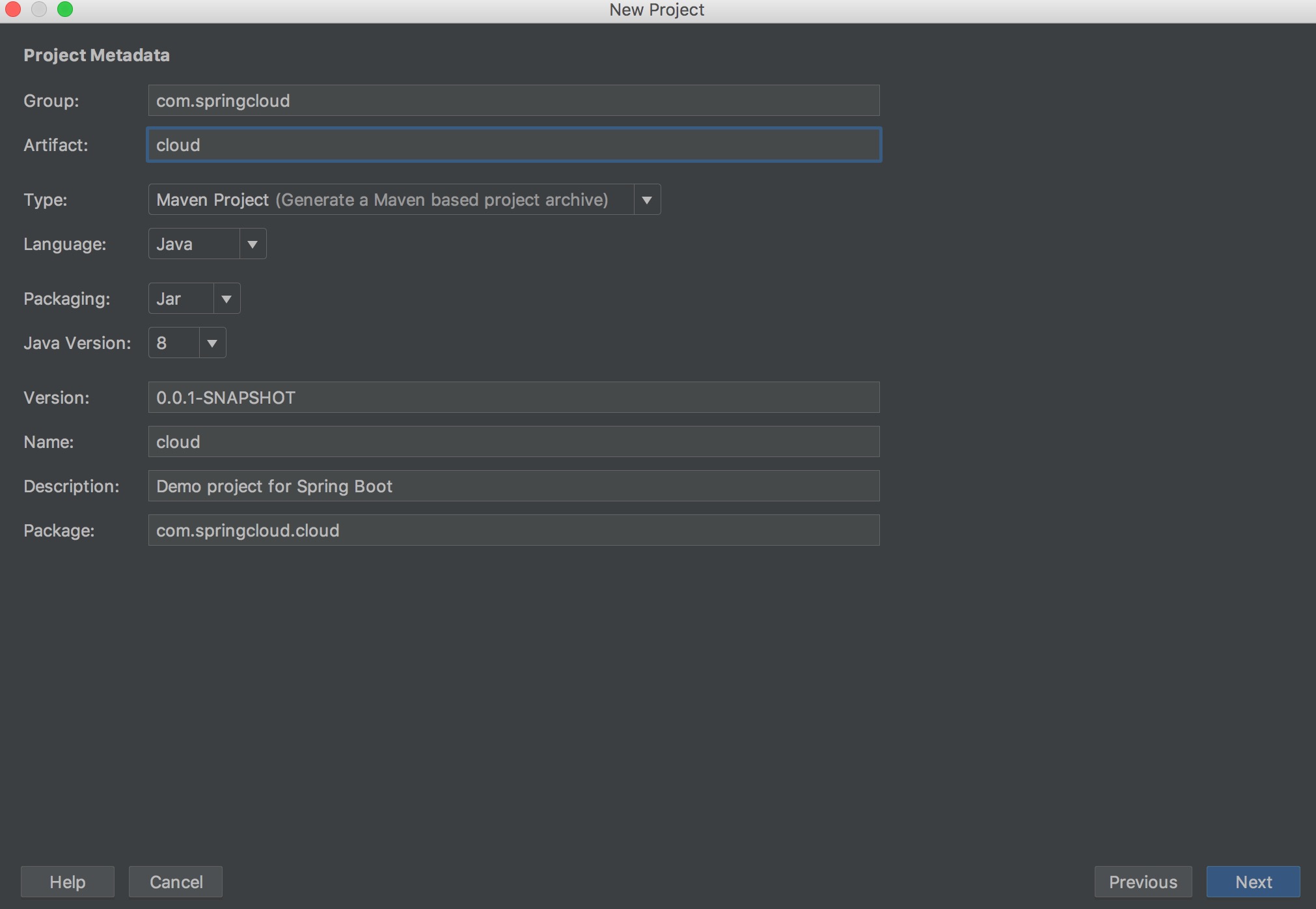Open the Packaging dropdown arrow

pyautogui.click(x=226, y=299)
